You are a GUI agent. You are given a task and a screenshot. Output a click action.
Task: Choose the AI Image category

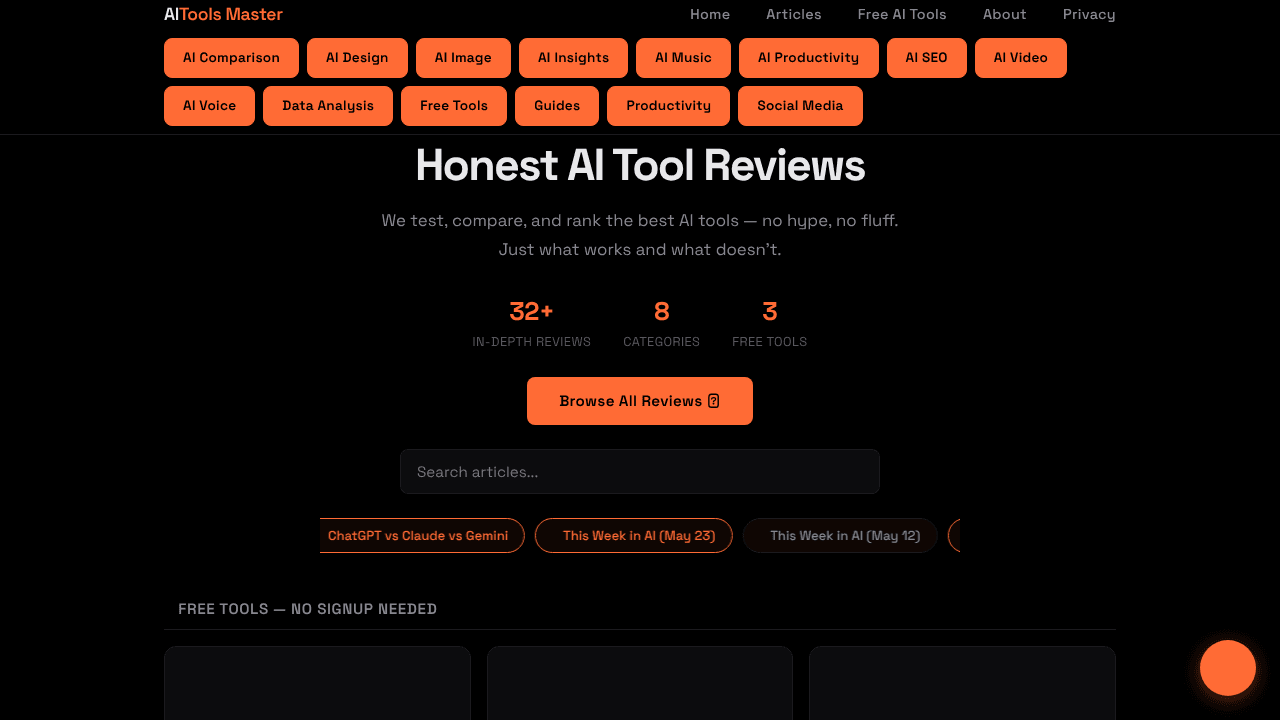click(463, 58)
